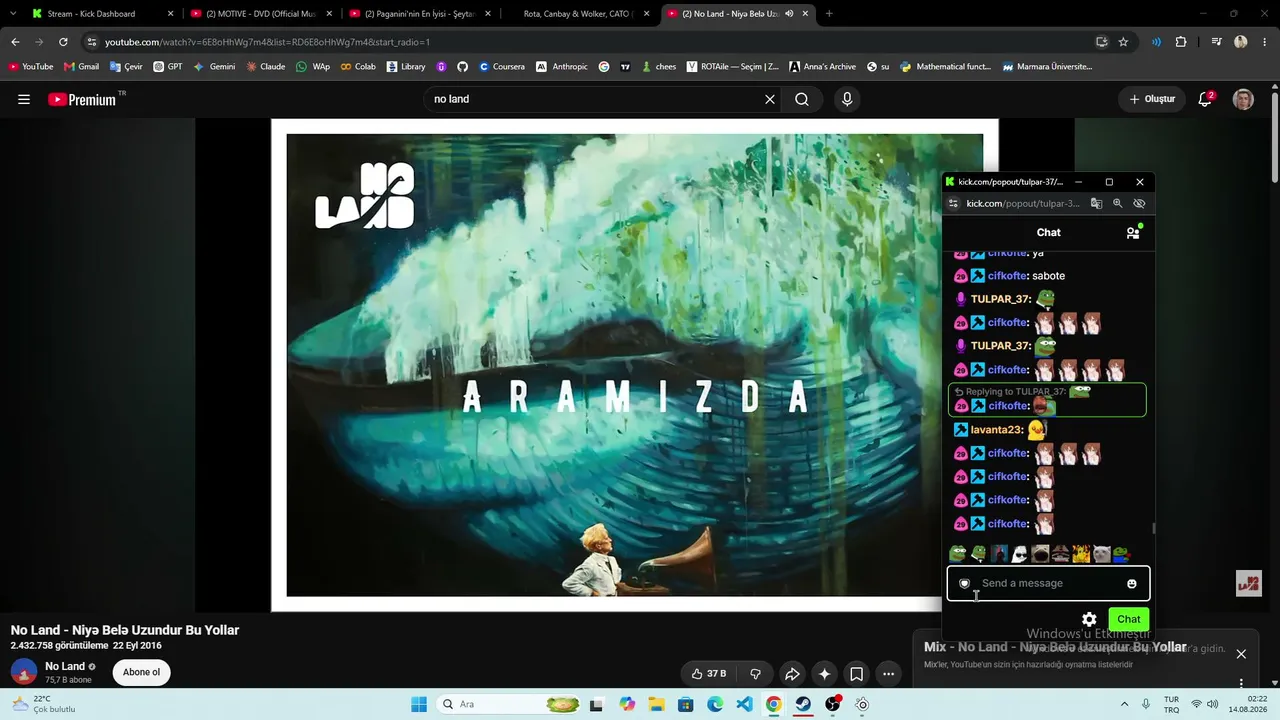Dismiss the Mix playlist popup
Screen dimensions: 1280x720
(1241, 654)
